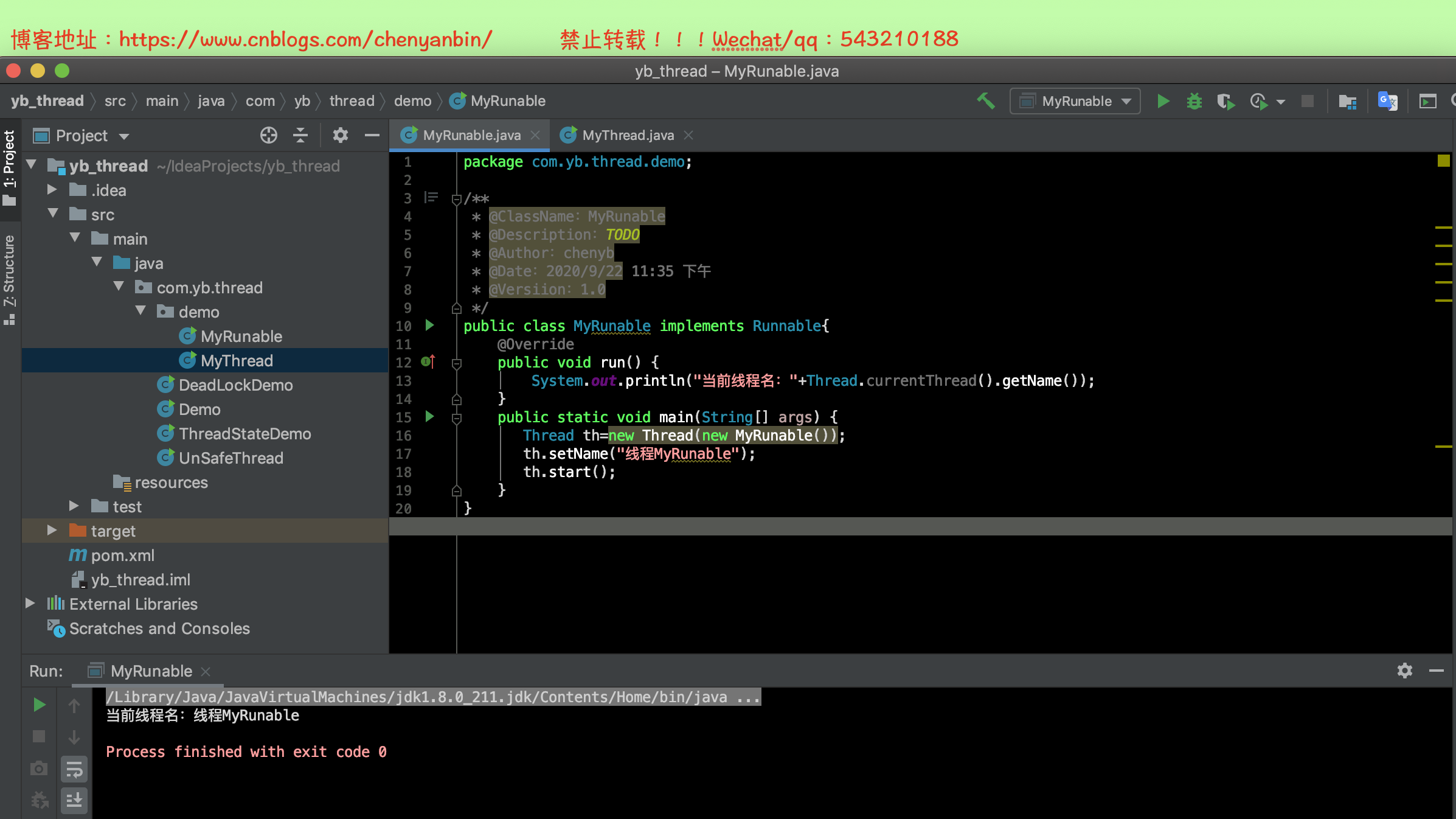Viewport: 1456px width, 819px height.
Task: Collapse all in Project panel
Action: tap(300, 135)
